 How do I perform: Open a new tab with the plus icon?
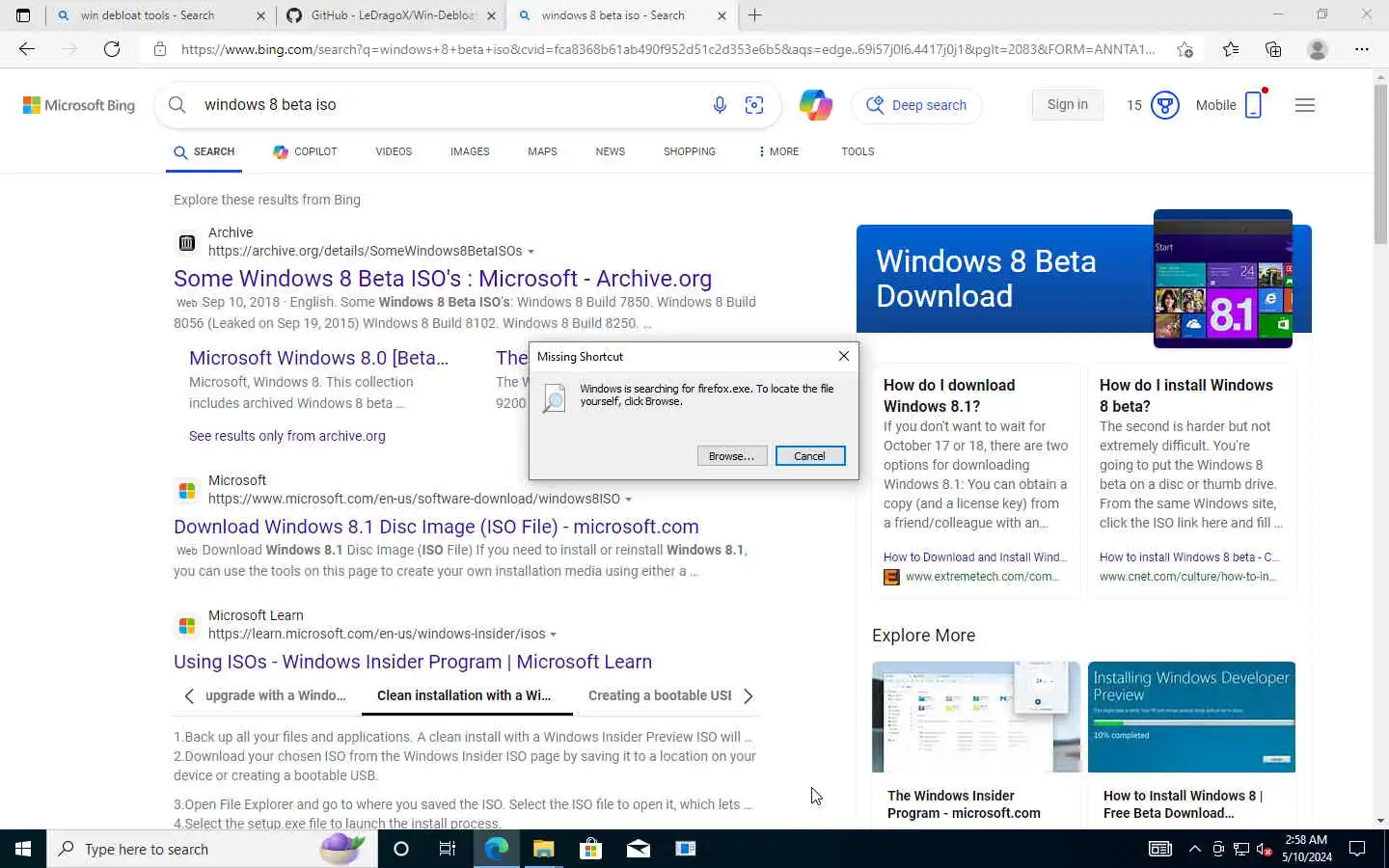[x=755, y=15]
